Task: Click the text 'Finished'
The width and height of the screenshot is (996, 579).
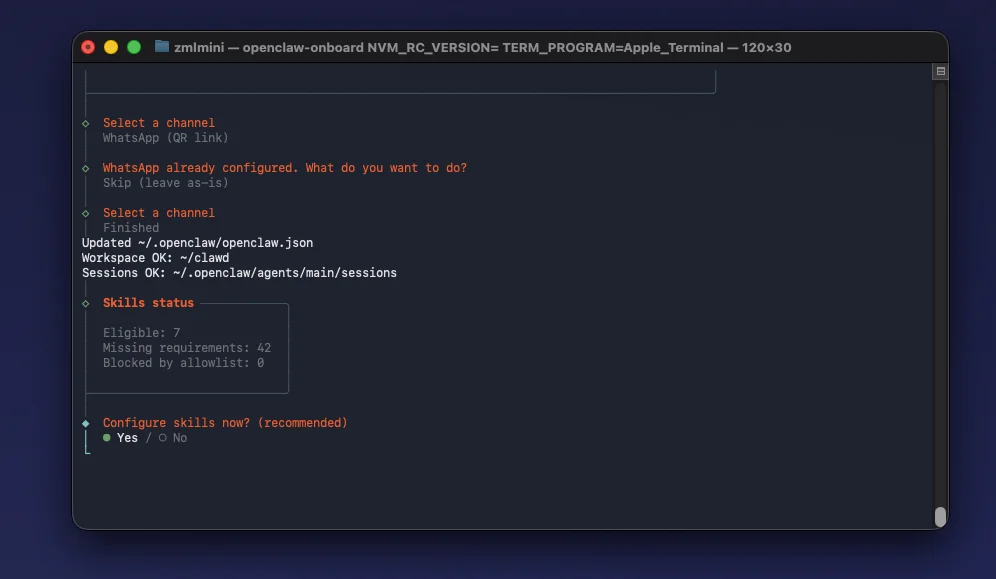Action: click(131, 228)
